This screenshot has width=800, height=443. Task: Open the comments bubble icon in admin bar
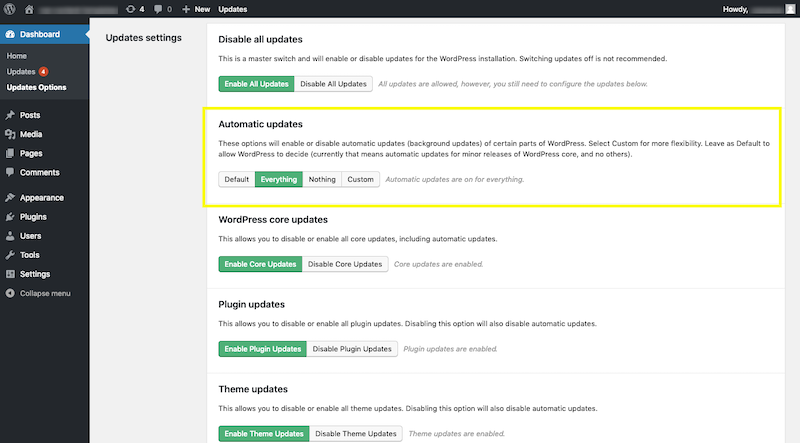point(158,8)
